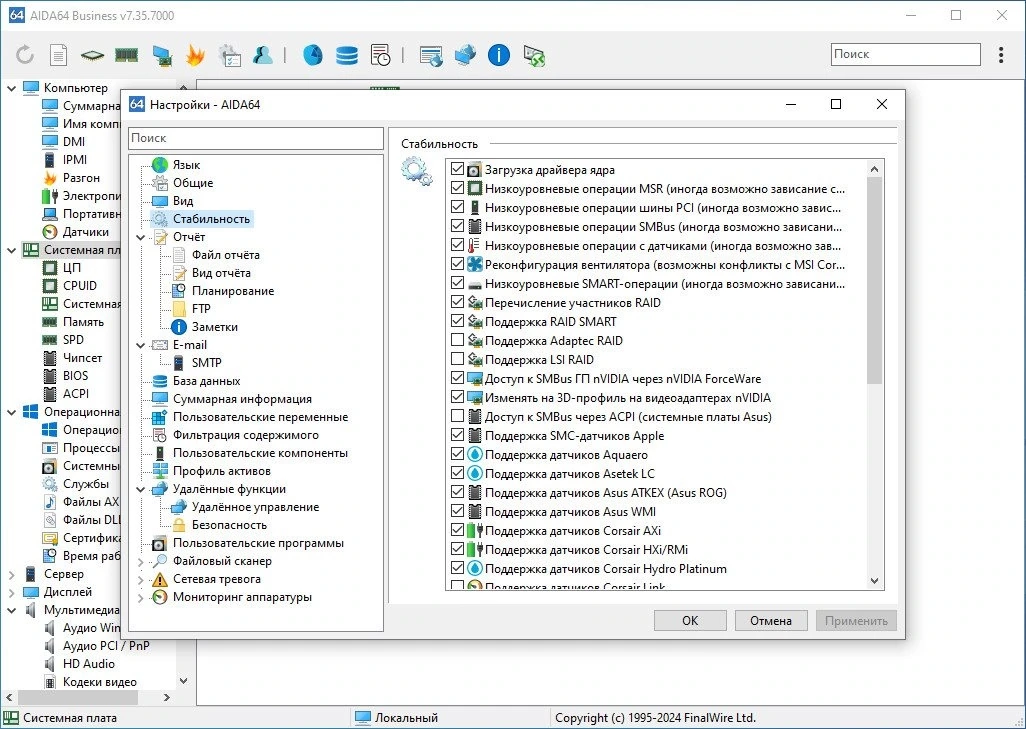The width and height of the screenshot is (1026, 729).
Task: Open FTP settings page
Action: pyautogui.click(x=201, y=309)
